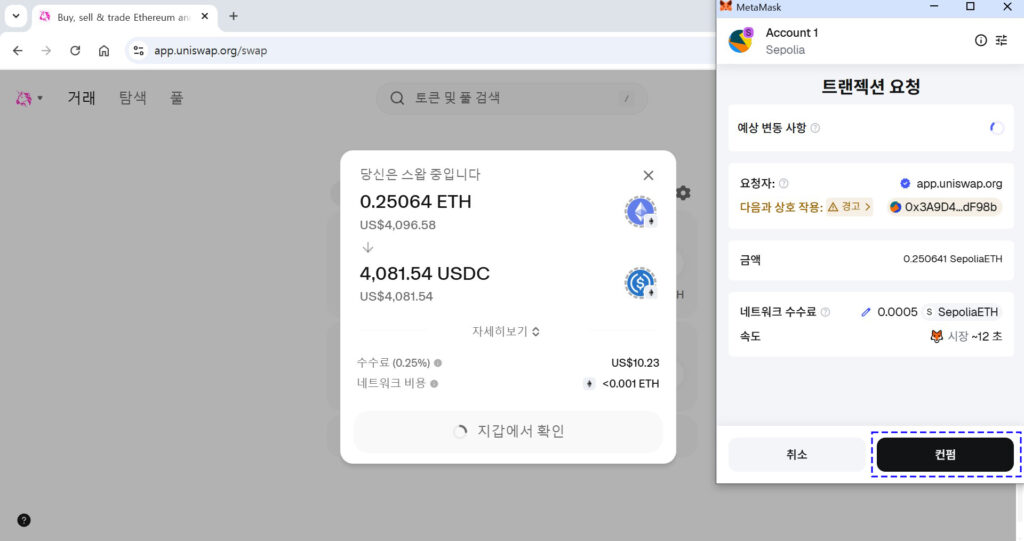Select the 탐색 navigation tab
1024x541 pixels.
click(x=133, y=98)
